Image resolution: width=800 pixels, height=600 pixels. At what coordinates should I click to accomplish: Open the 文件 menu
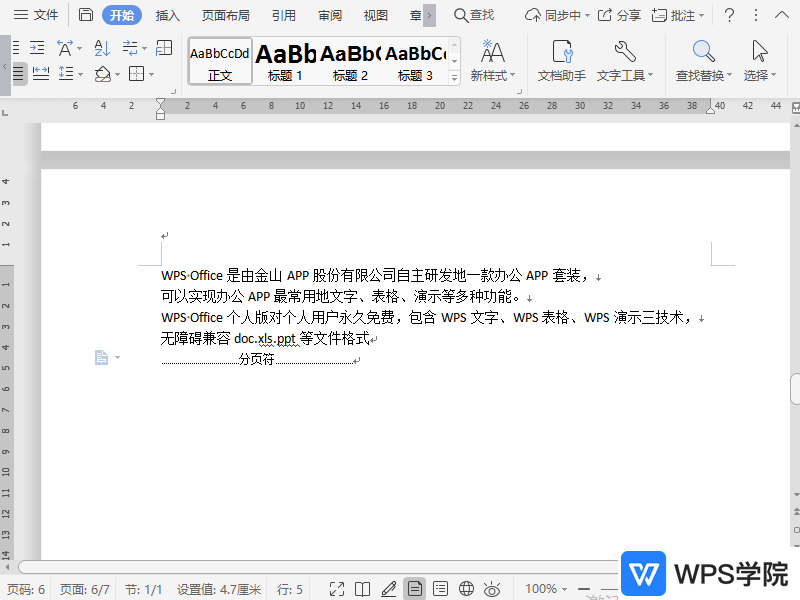[x=35, y=15]
